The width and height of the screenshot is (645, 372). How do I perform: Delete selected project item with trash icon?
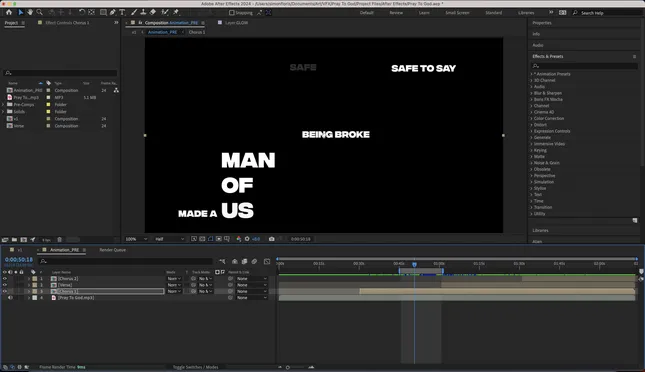[59, 239]
